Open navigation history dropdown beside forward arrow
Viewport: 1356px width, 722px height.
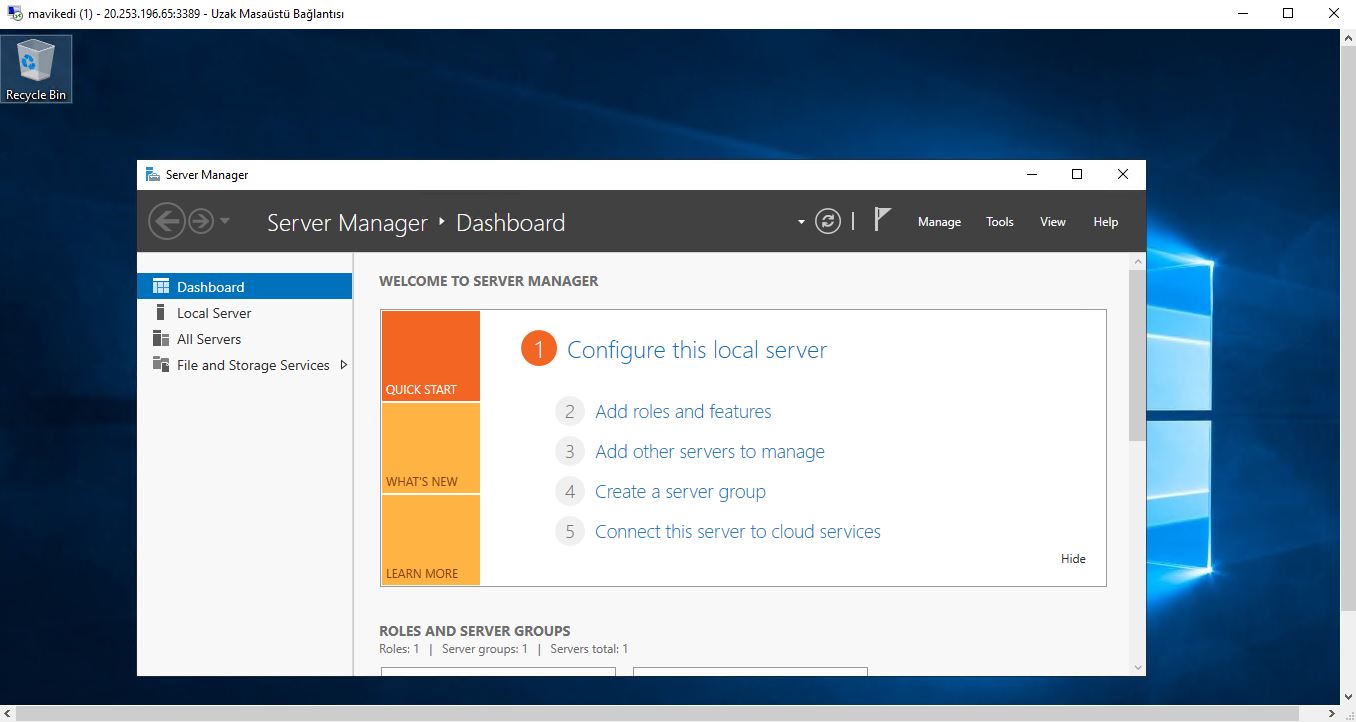[225, 221]
